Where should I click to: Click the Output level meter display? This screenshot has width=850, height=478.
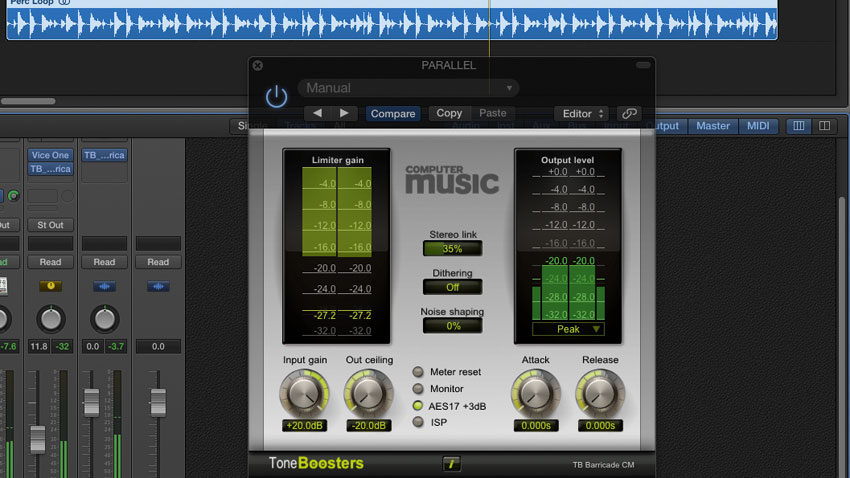[568, 246]
